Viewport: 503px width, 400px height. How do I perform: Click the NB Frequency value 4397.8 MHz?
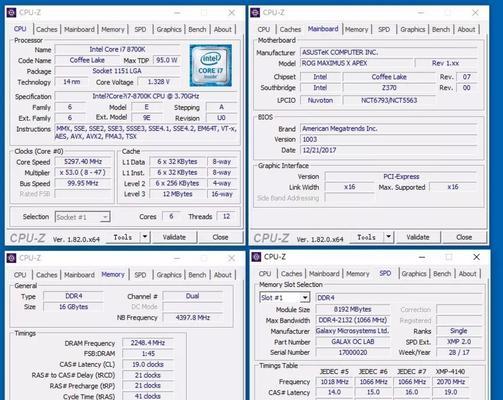point(193,318)
